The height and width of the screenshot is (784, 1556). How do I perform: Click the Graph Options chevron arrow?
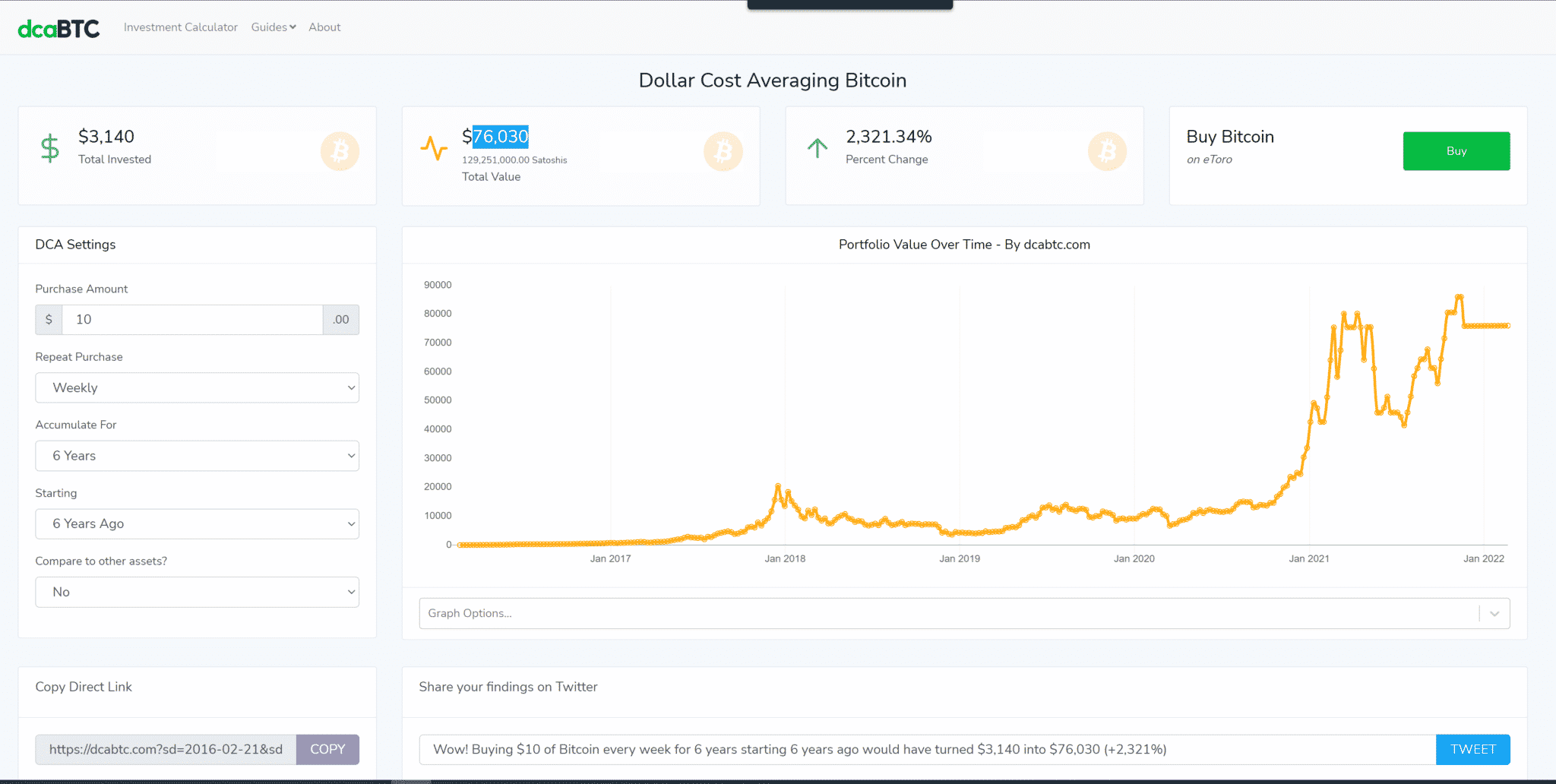(x=1494, y=614)
